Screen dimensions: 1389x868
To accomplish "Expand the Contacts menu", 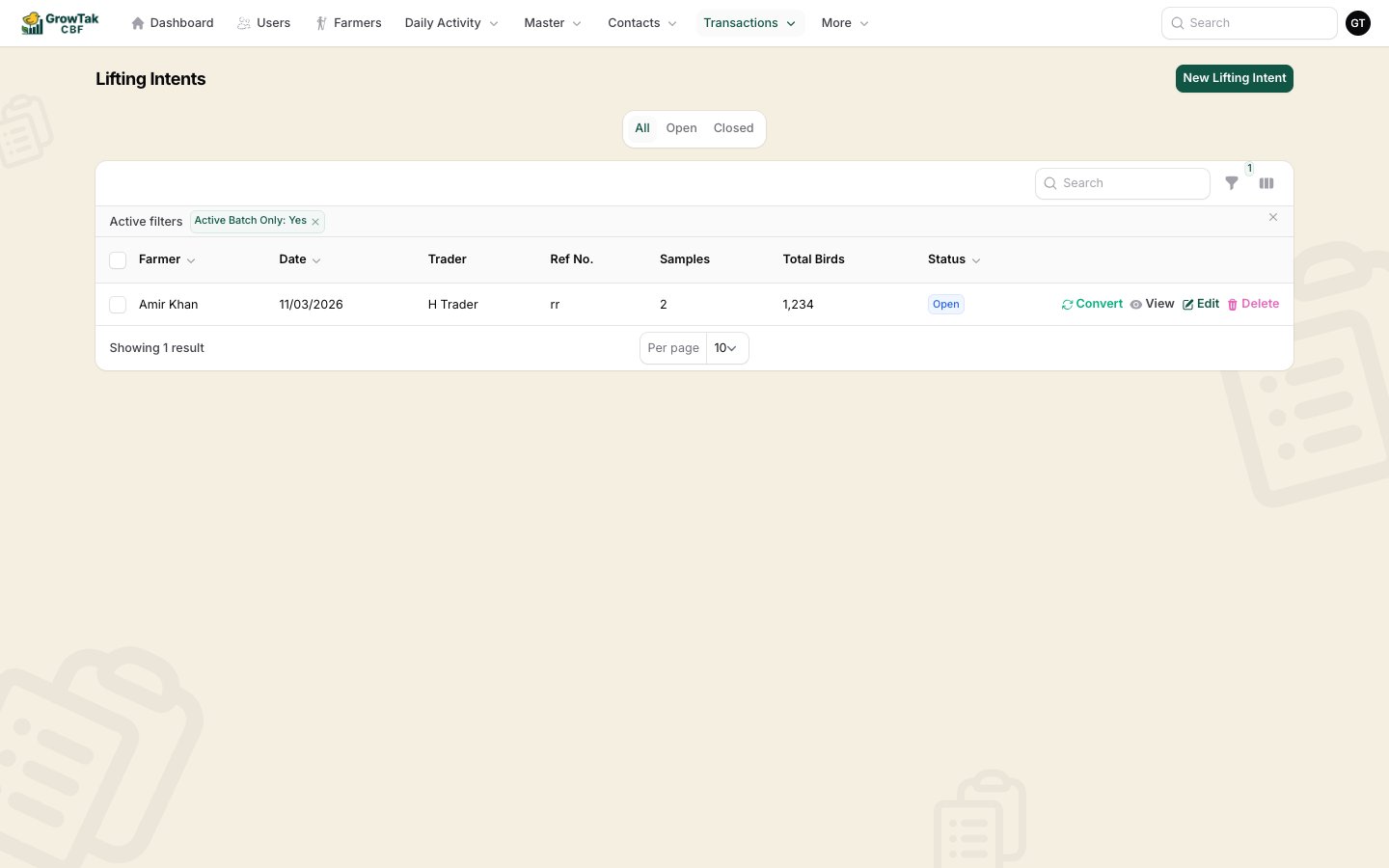I will 642,23.
